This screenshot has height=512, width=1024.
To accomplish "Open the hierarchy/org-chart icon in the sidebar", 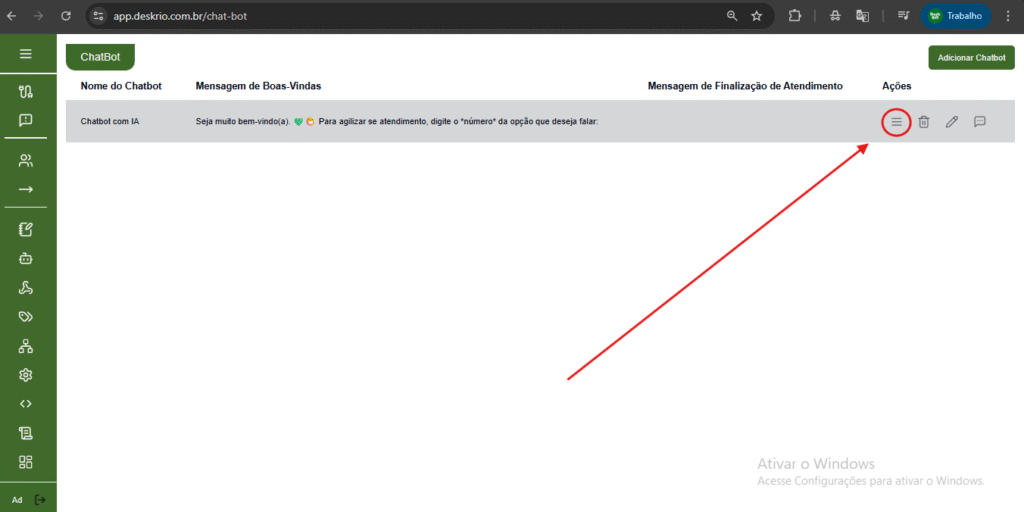I will point(26,346).
